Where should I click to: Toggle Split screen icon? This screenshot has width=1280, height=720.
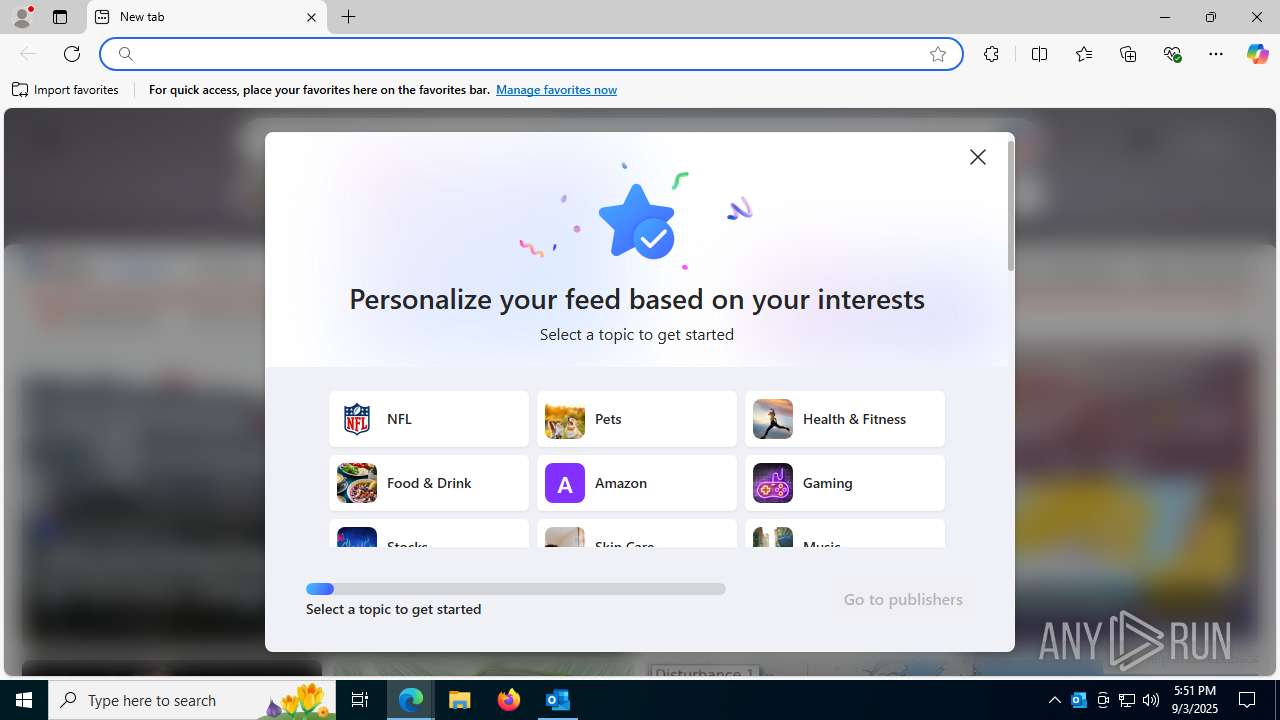1039,54
